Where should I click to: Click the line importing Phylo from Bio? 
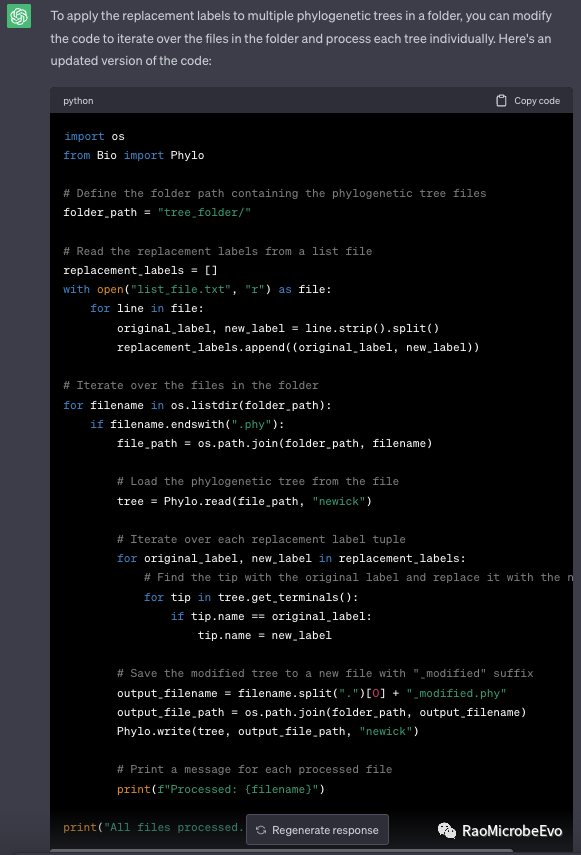click(x=134, y=155)
